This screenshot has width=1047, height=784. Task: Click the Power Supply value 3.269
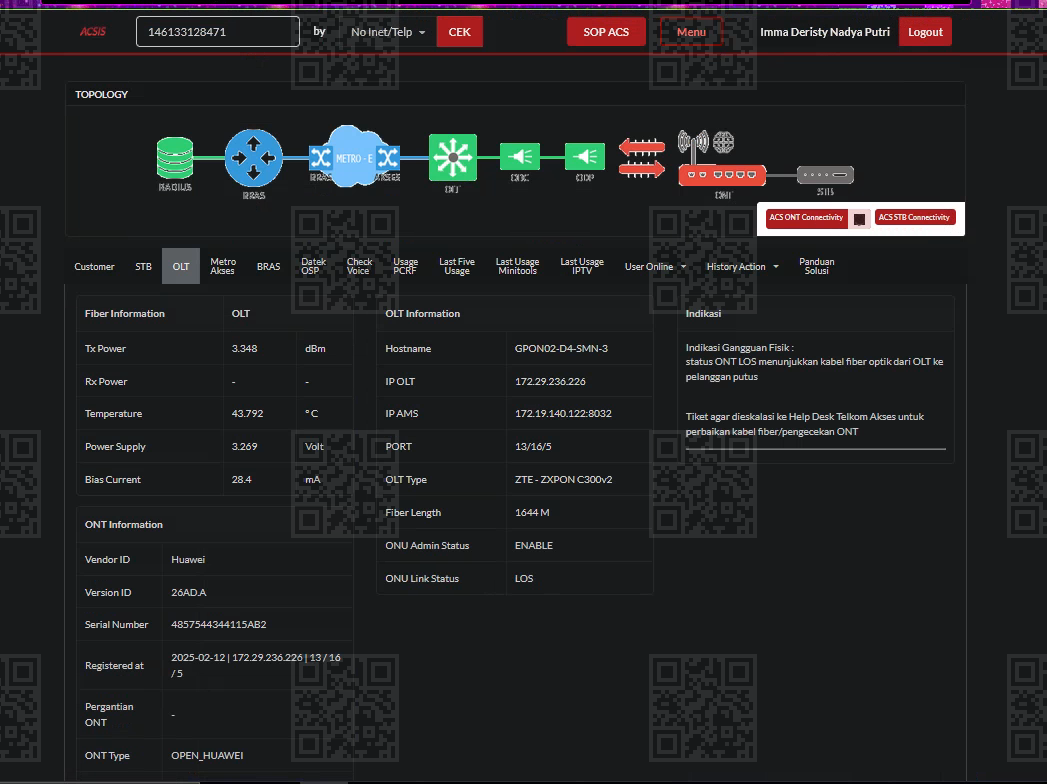coord(244,446)
